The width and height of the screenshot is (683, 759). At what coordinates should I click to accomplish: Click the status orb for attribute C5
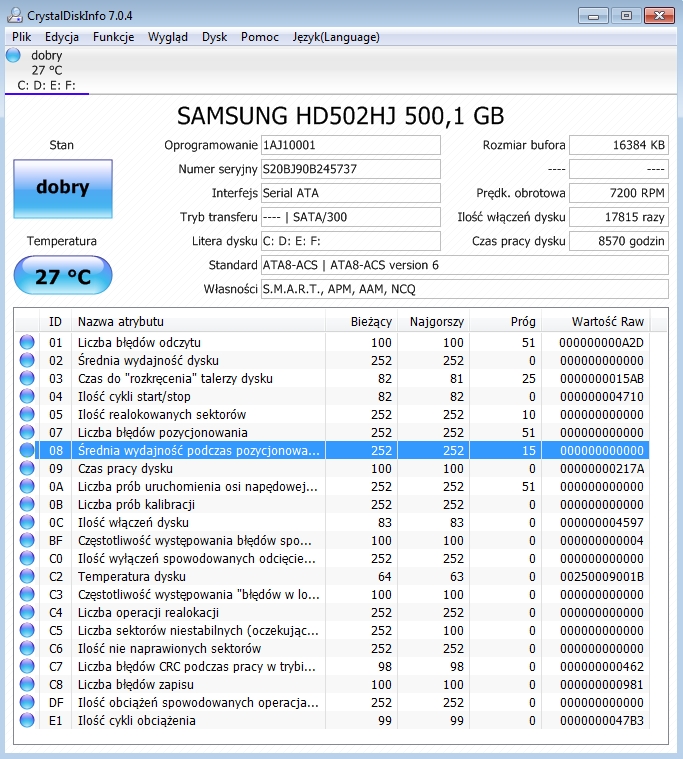tap(27, 630)
